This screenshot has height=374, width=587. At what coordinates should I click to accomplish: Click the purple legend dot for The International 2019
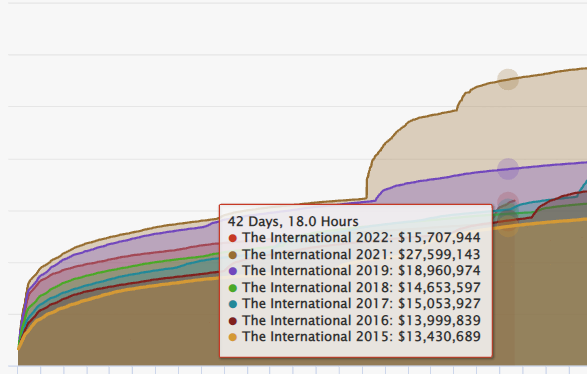pyautogui.click(x=232, y=271)
